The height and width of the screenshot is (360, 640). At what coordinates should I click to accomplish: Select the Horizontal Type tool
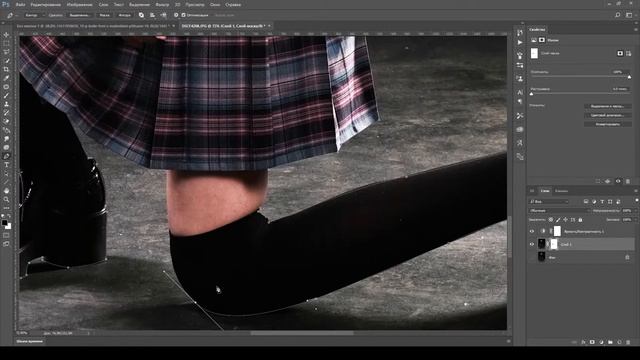point(6,165)
